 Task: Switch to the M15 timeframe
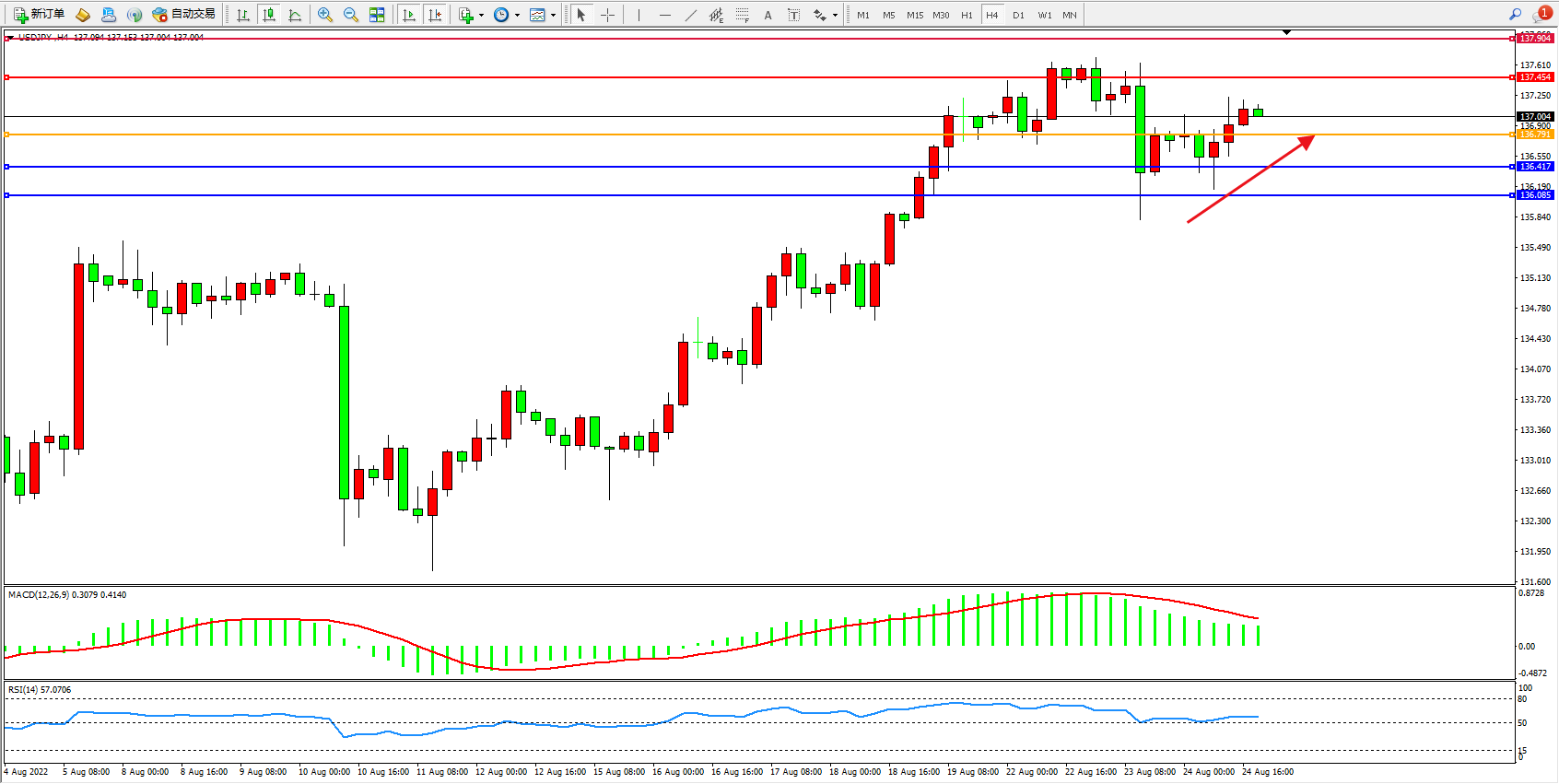(x=914, y=15)
